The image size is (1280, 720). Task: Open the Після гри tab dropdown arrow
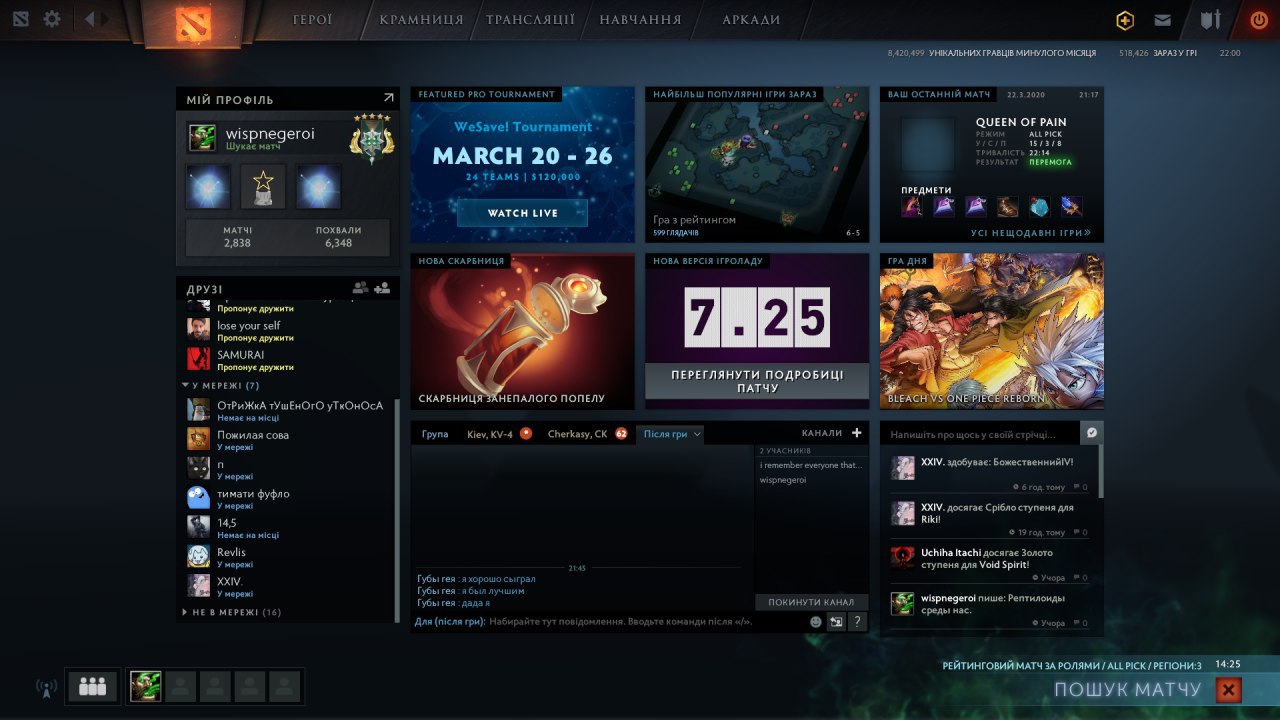(x=697, y=434)
